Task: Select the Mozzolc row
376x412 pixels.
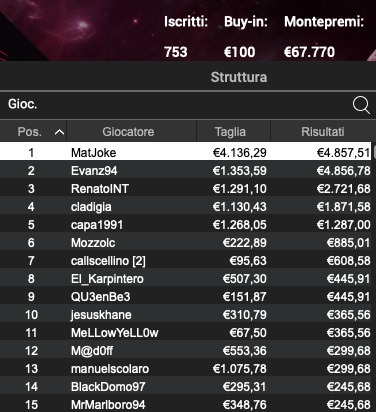Action: (186, 242)
